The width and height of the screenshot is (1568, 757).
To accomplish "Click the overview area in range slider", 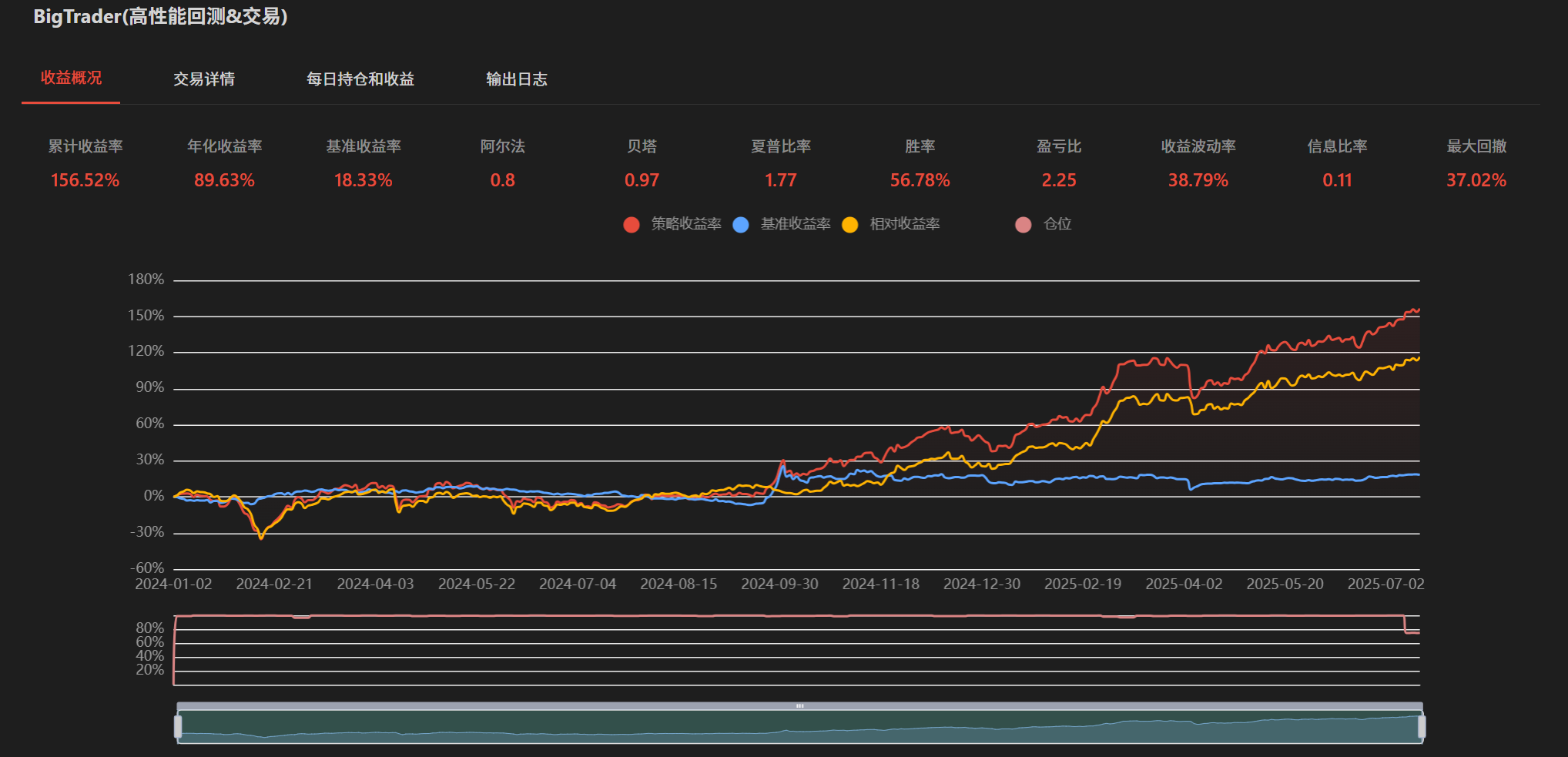I will (x=799, y=728).
